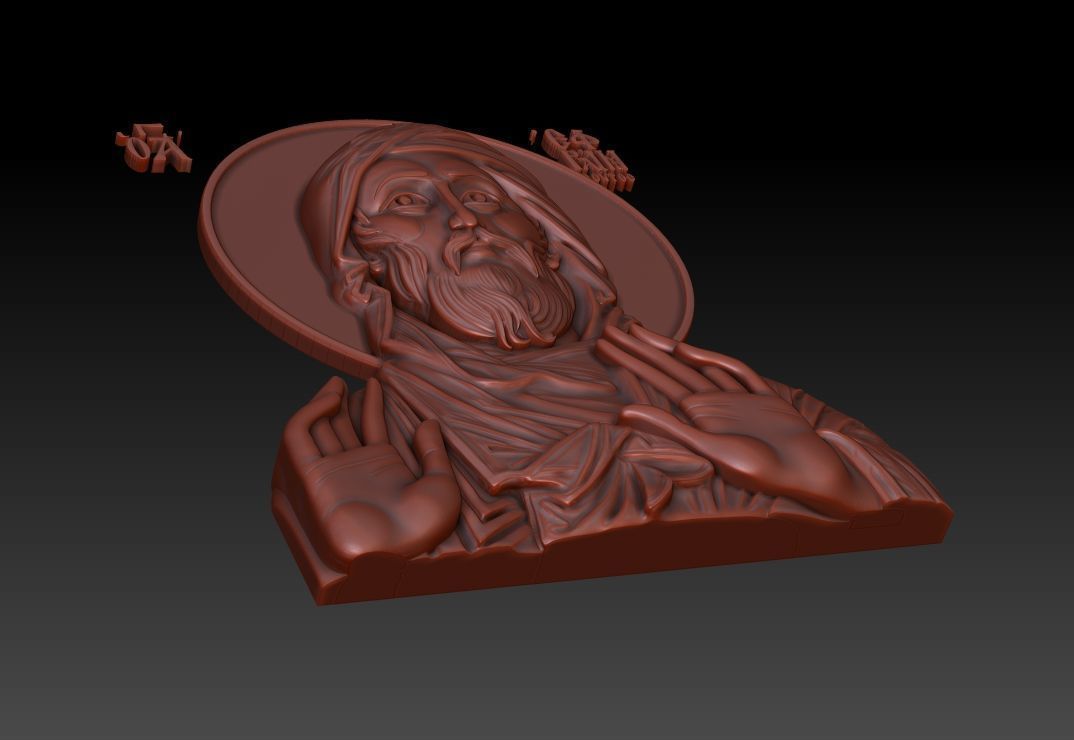Click the carved inscription left of the halo
Viewport: 1074px width, 740px height.
pyautogui.click(x=153, y=149)
